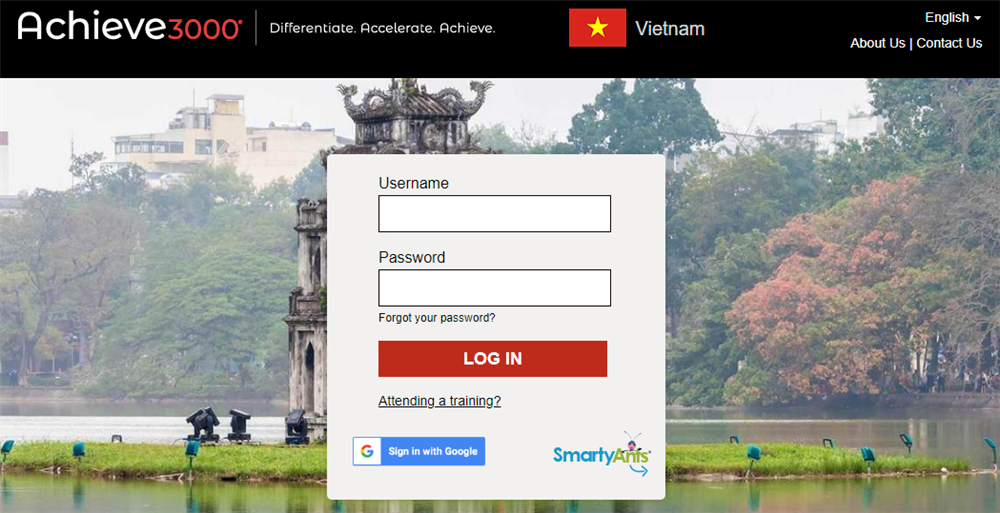Screen dimensions: 1000x513
Task: Click the Achieve3000 logo
Action: pos(130,27)
